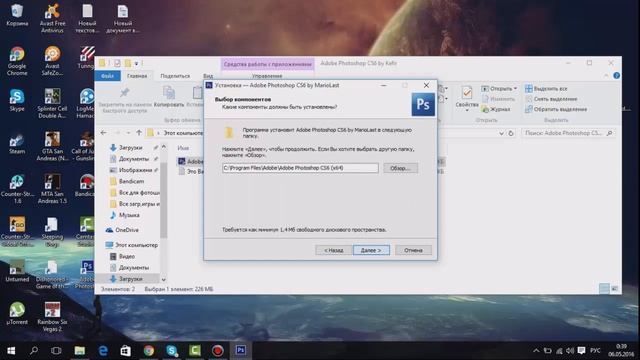640x360 pixels.
Task: Click the Windows Start button
Action: coord(11,351)
